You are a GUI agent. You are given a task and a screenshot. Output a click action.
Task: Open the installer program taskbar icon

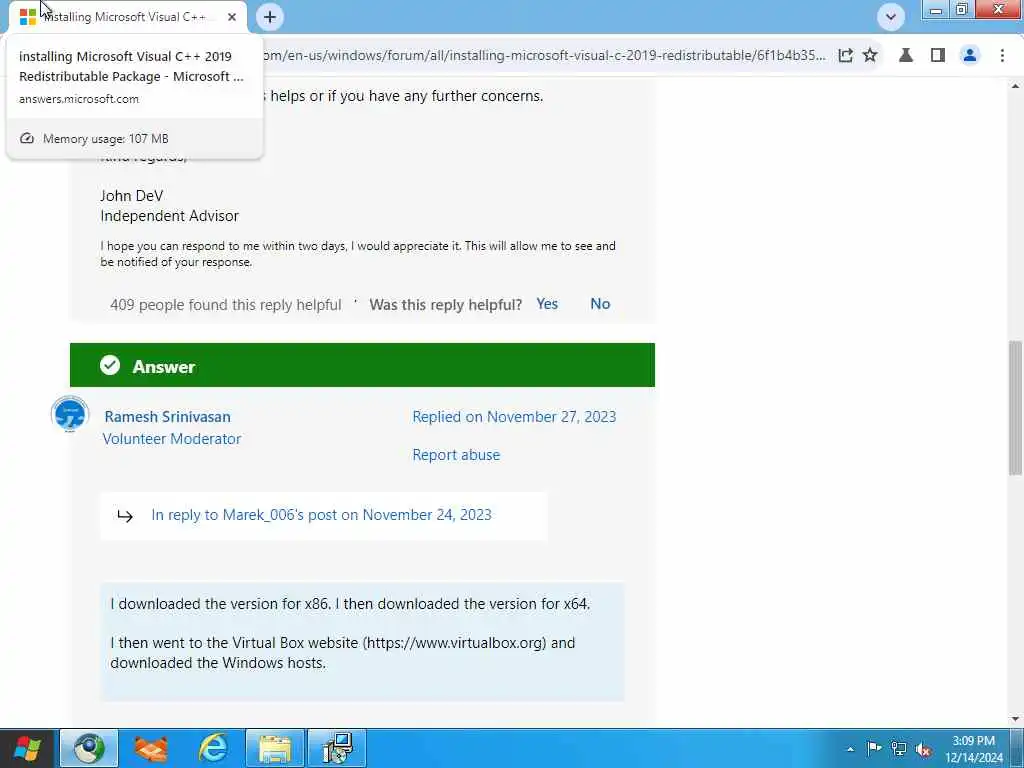(x=337, y=748)
